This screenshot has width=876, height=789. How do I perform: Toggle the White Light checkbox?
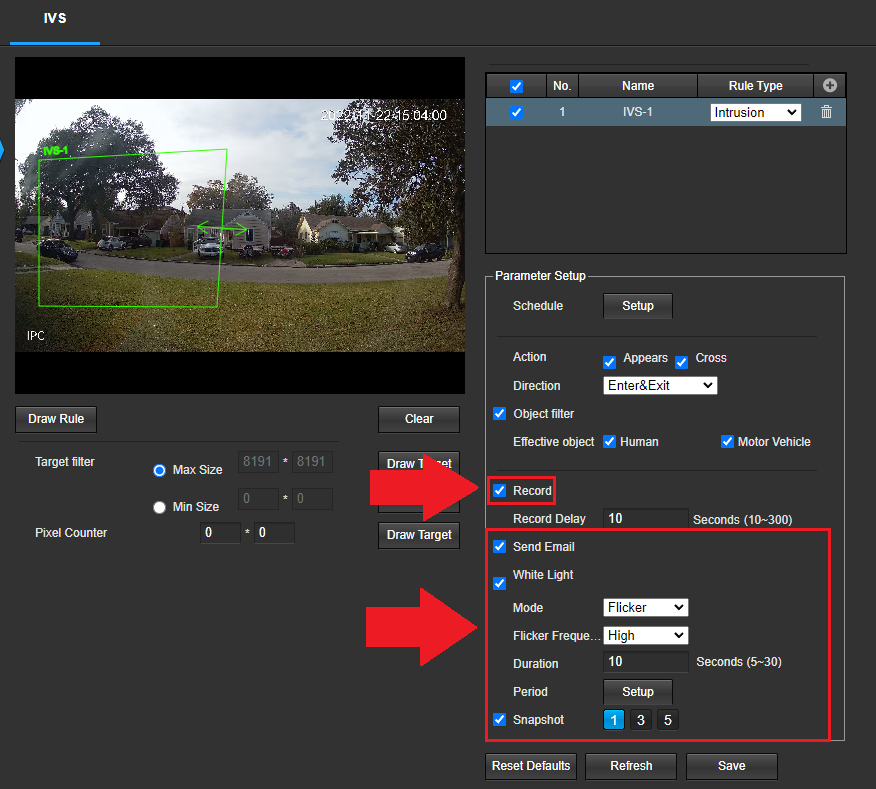(499, 583)
